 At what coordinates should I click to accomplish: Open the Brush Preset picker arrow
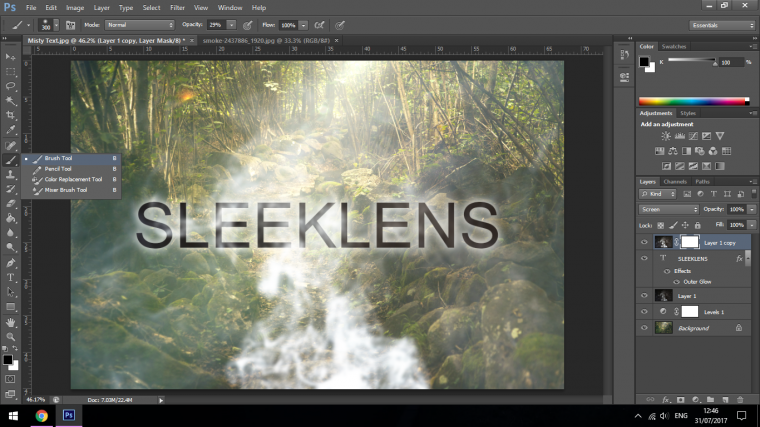[x=56, y=25]
